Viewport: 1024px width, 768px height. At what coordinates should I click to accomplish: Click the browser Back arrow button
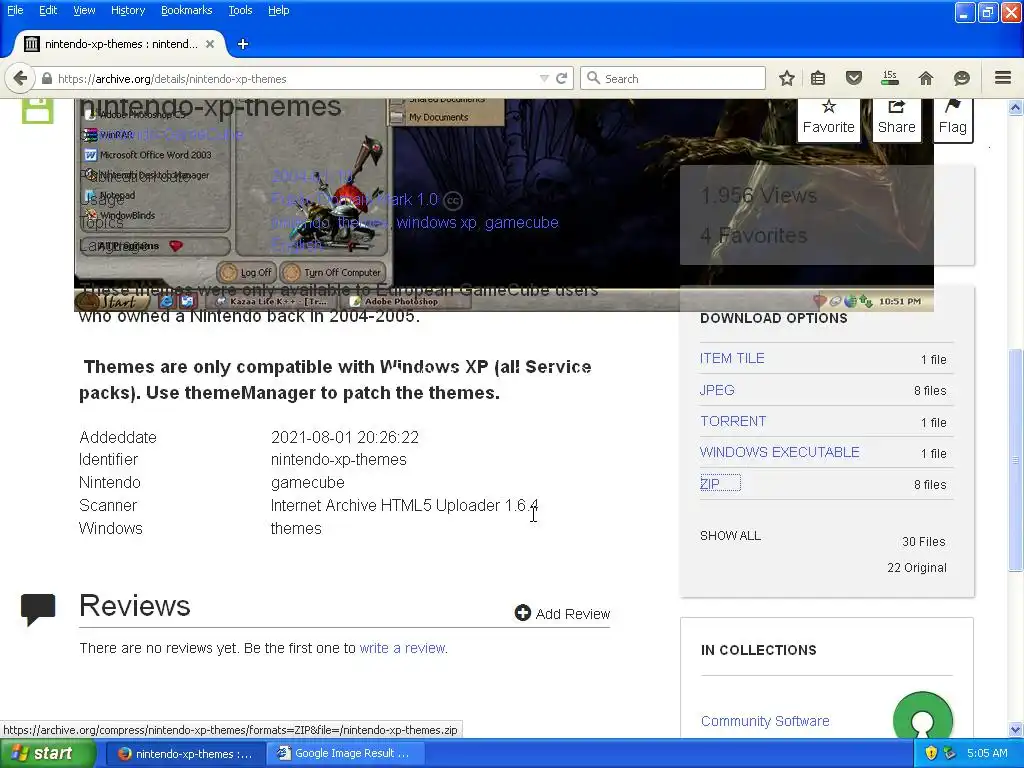(x=20, y=78)
